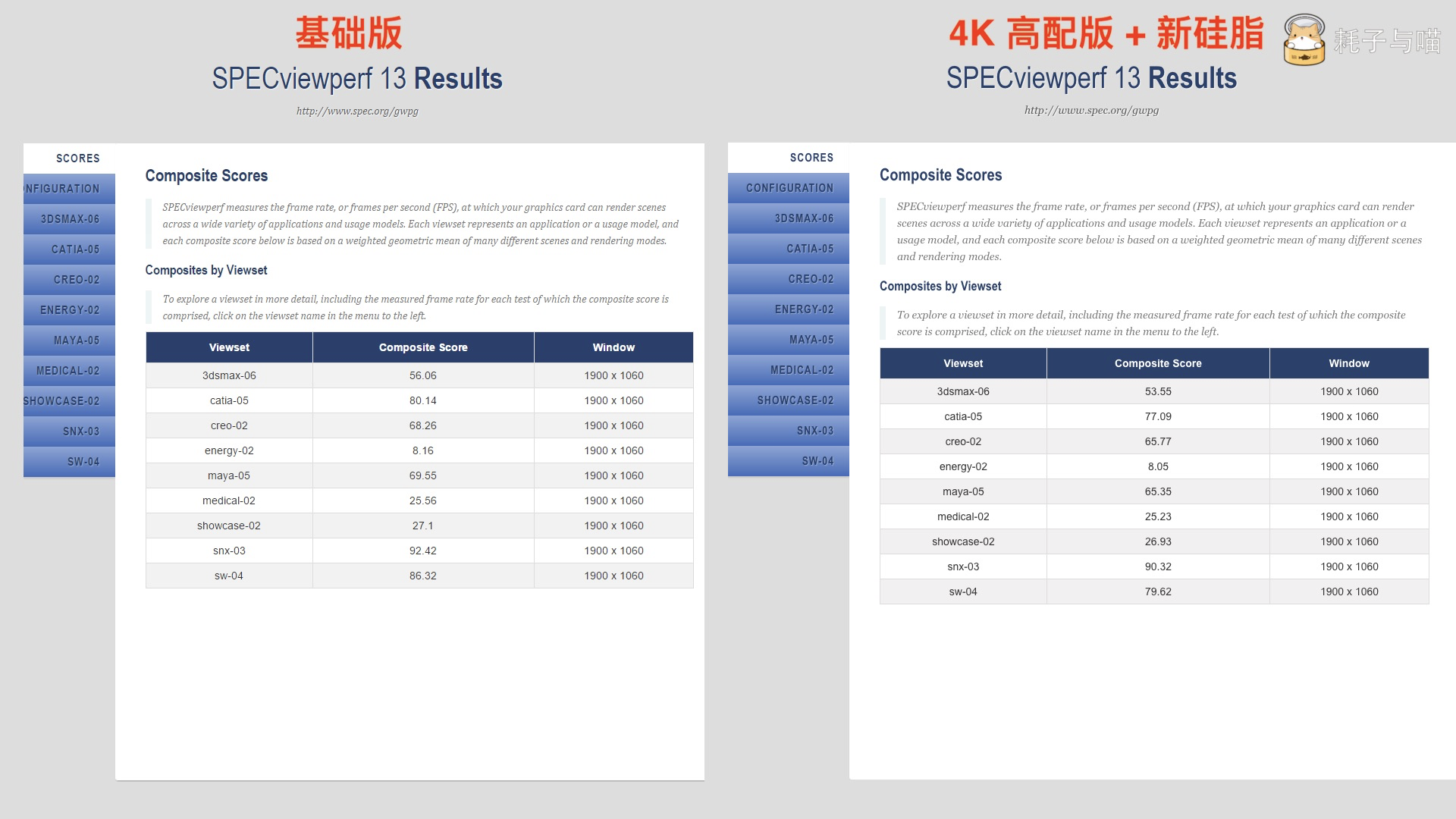The height and width of the screenshot is (819, 1456).
Task: Click right table Window header
Action: (1349, 363)
